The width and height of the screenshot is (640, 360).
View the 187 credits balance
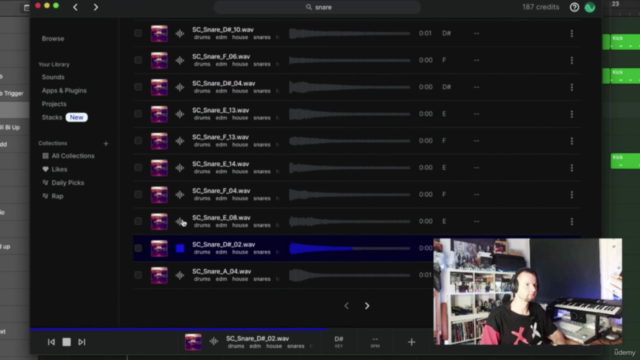[x=540, y=7]
